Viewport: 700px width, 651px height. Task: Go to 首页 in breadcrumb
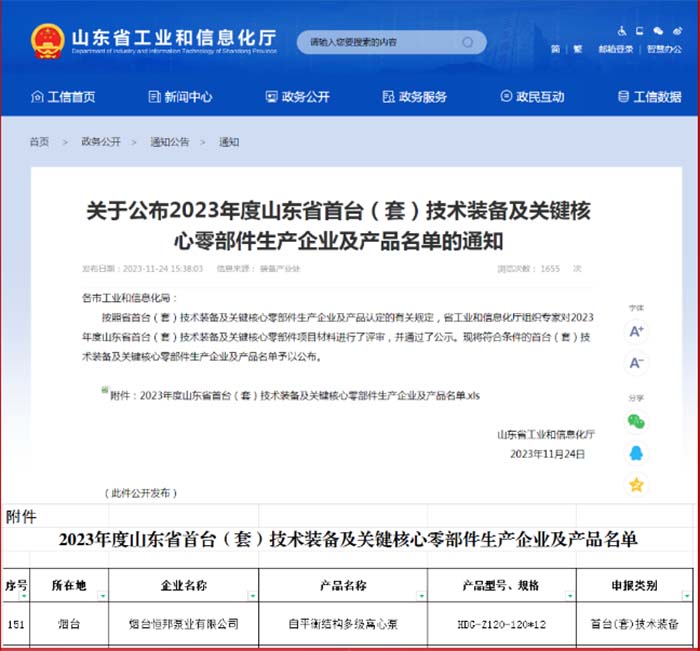[x=39, y=142]
